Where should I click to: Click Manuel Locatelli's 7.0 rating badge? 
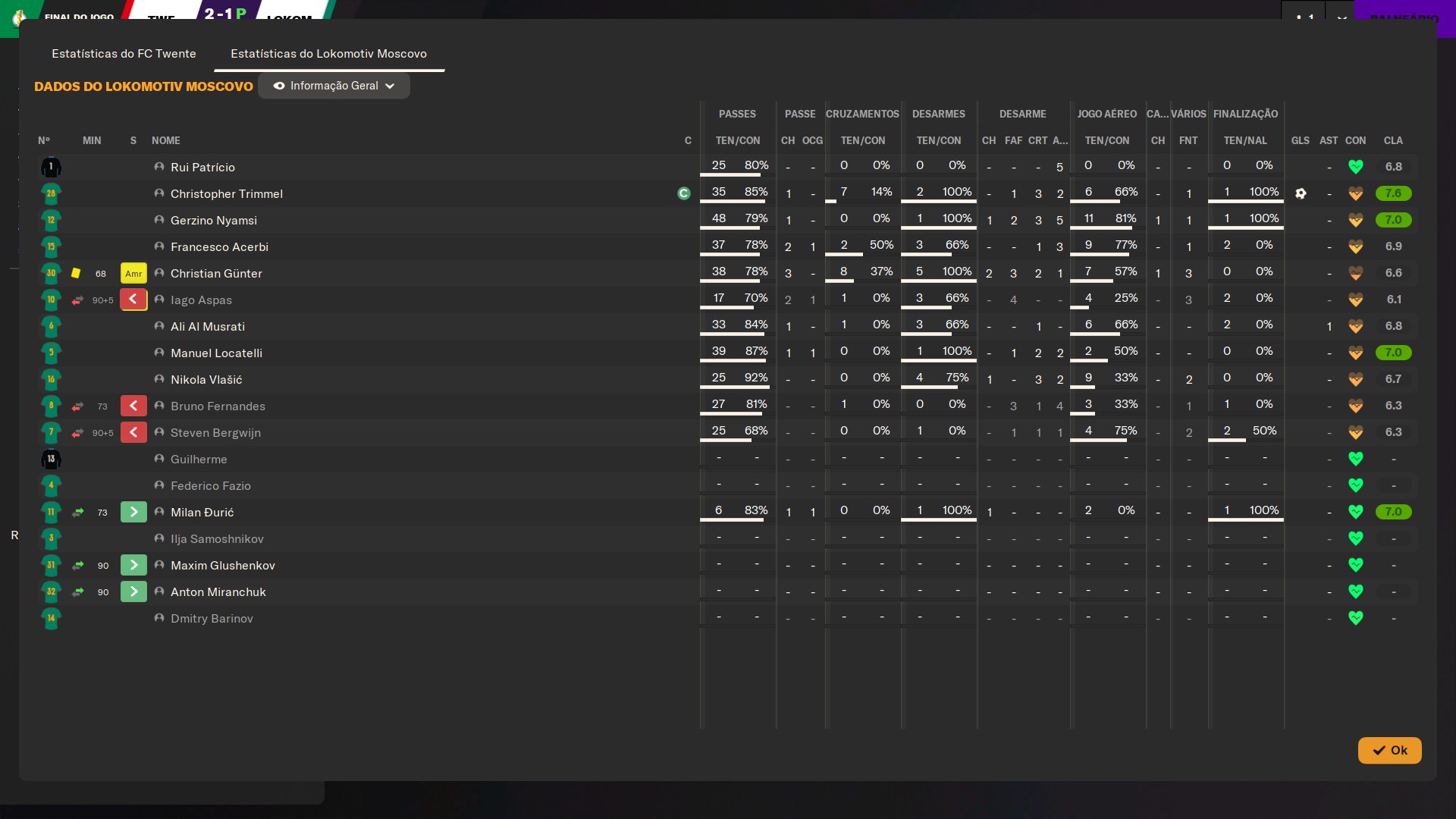(1393, 353)
